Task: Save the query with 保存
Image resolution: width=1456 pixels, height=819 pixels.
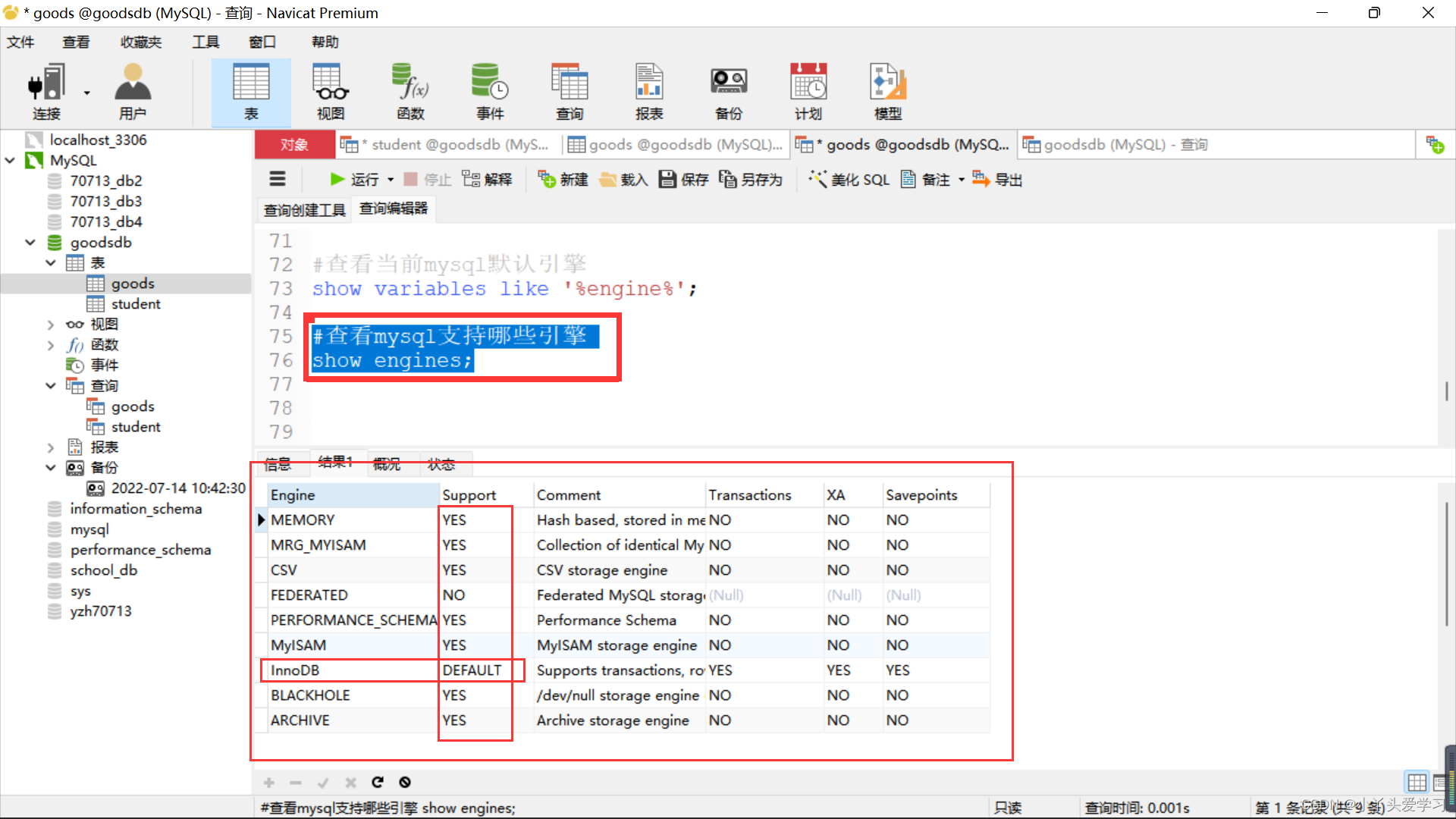Action: coord(683,179)
